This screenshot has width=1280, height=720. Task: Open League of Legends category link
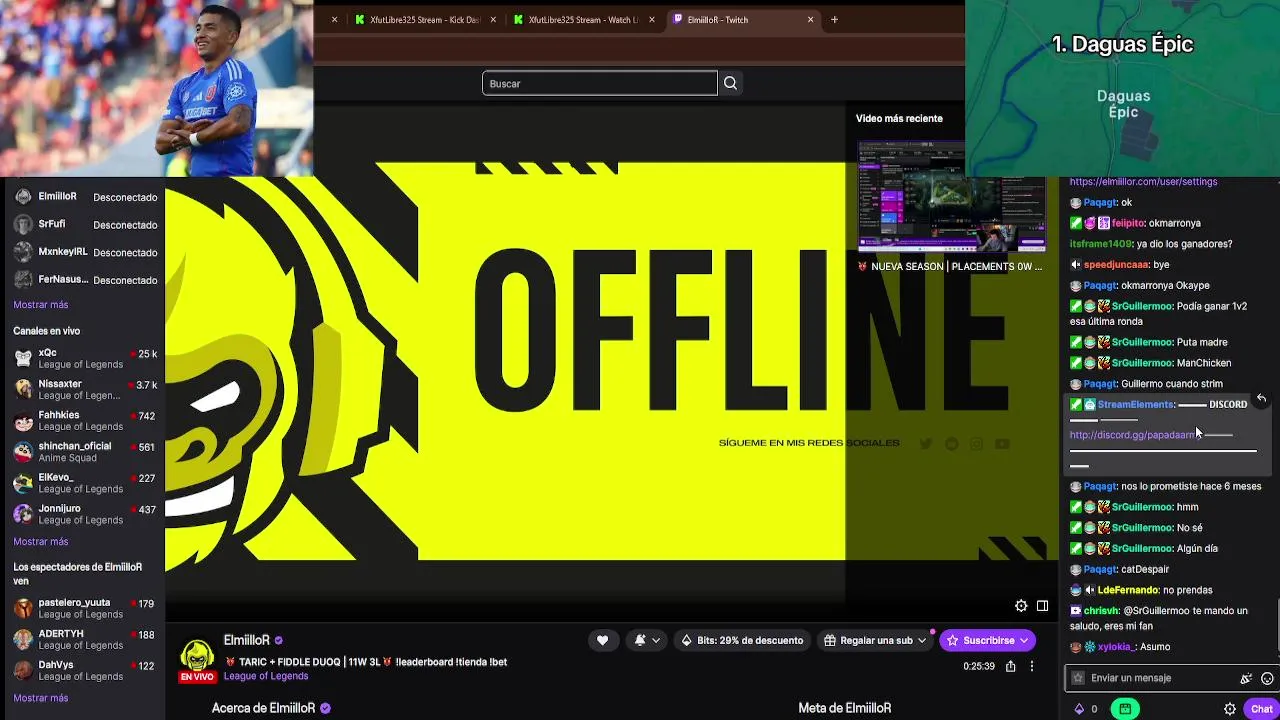[266, 676]
